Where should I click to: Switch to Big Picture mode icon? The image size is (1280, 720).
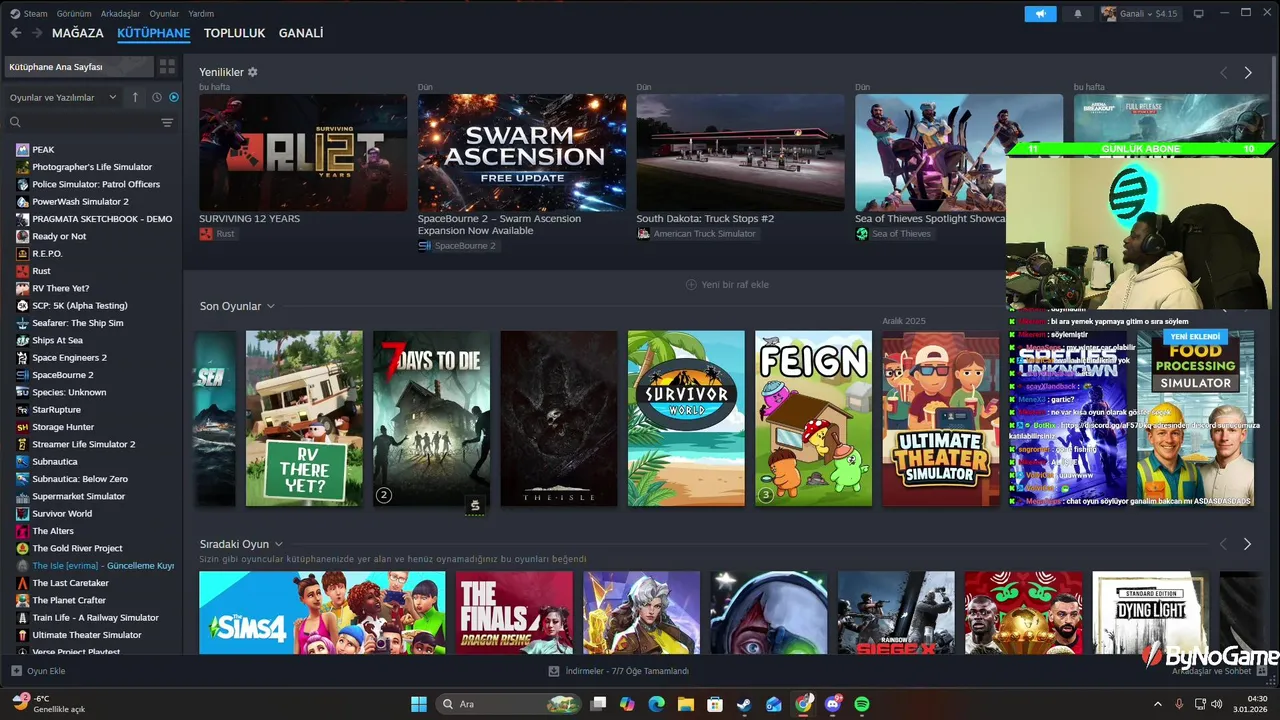(x=1198, y=14)
